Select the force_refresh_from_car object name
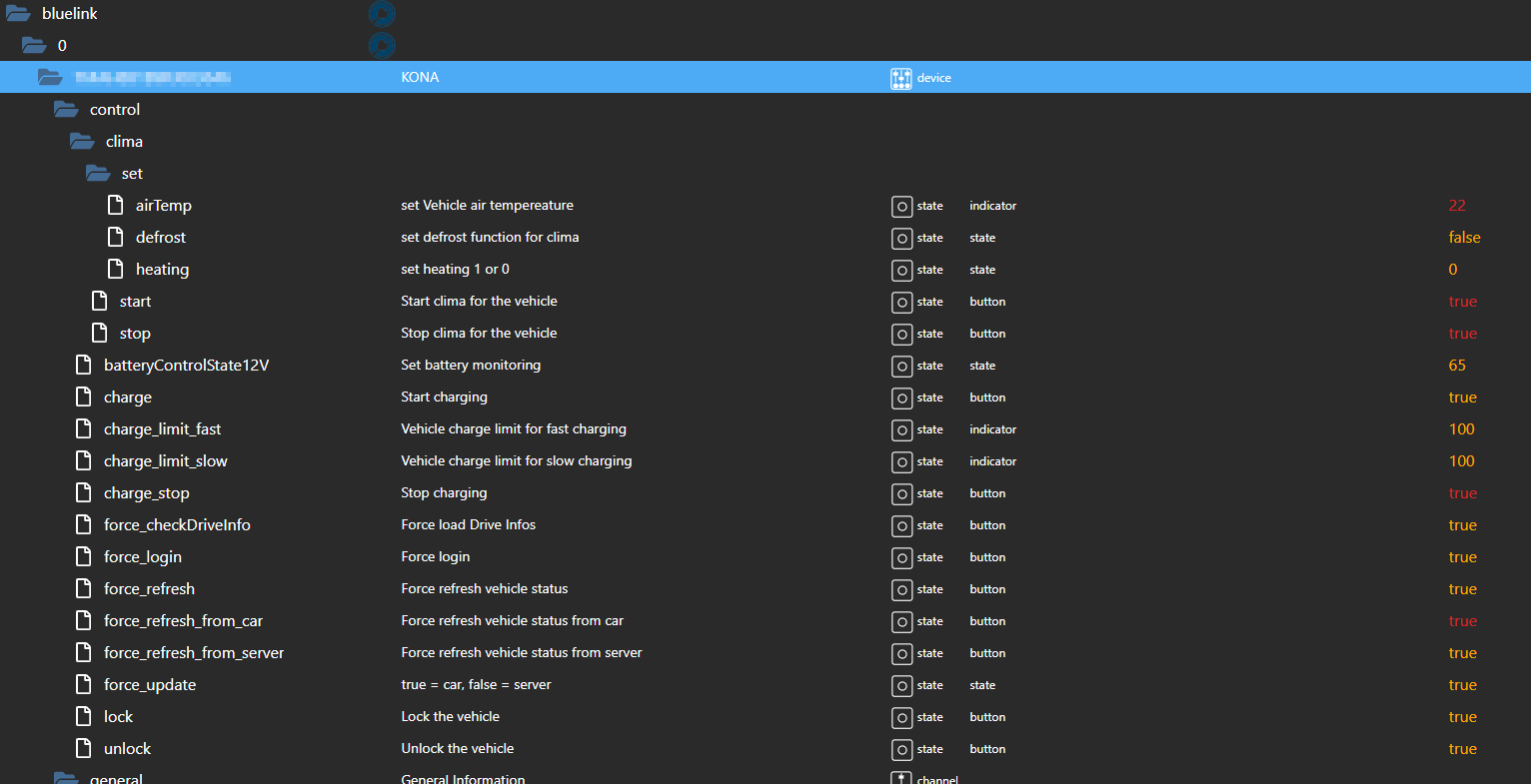 click(x=184, y=621)
